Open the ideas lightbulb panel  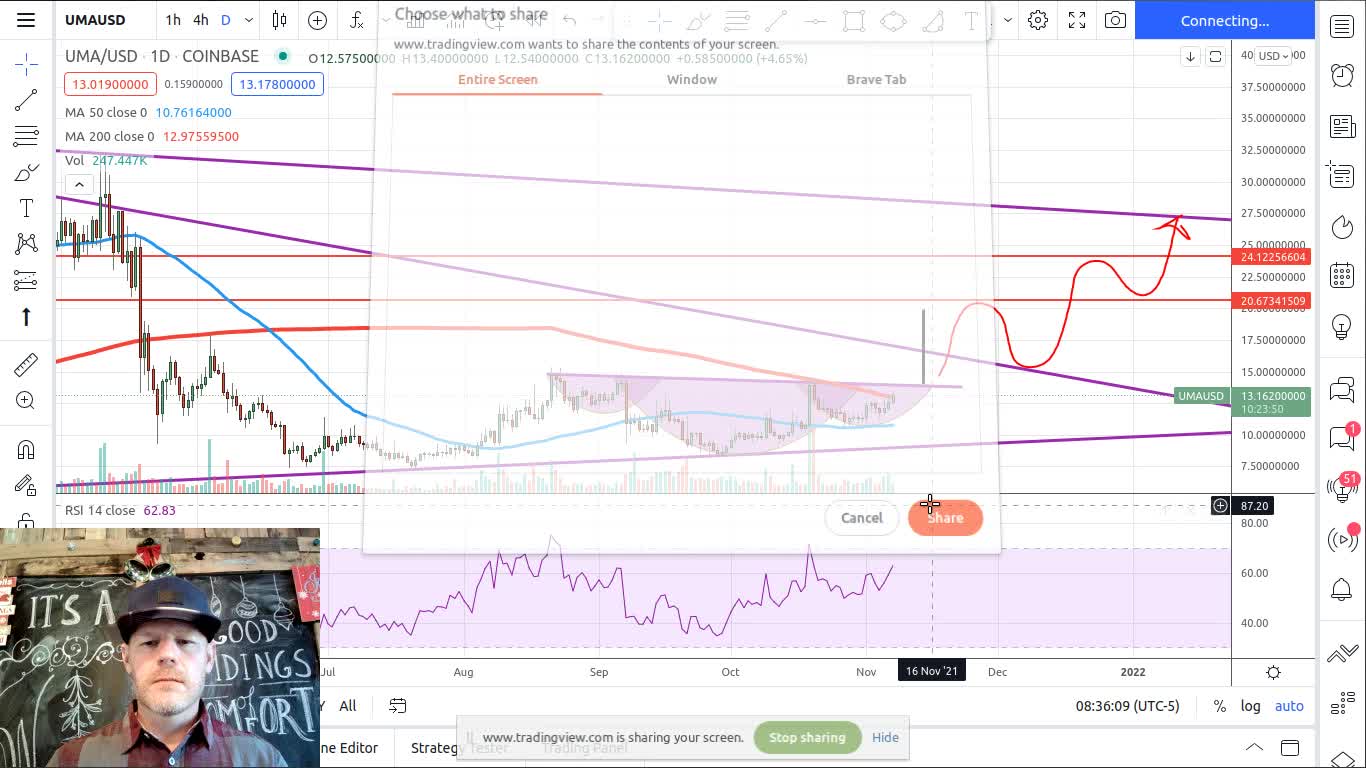1342,326
